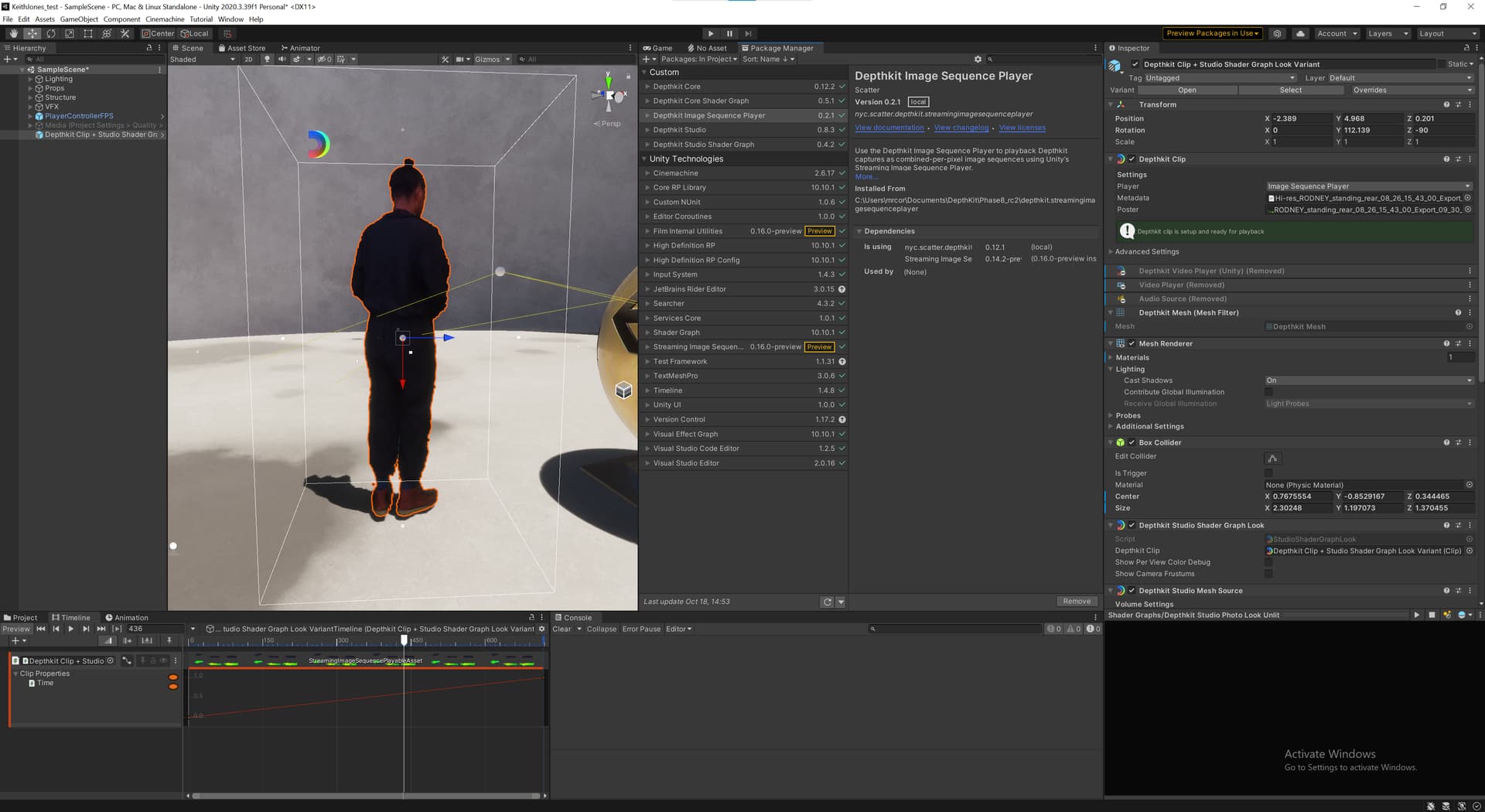The image size is (1485, 812).
Task: Open the Layout dropdown
Action: 1447,33
